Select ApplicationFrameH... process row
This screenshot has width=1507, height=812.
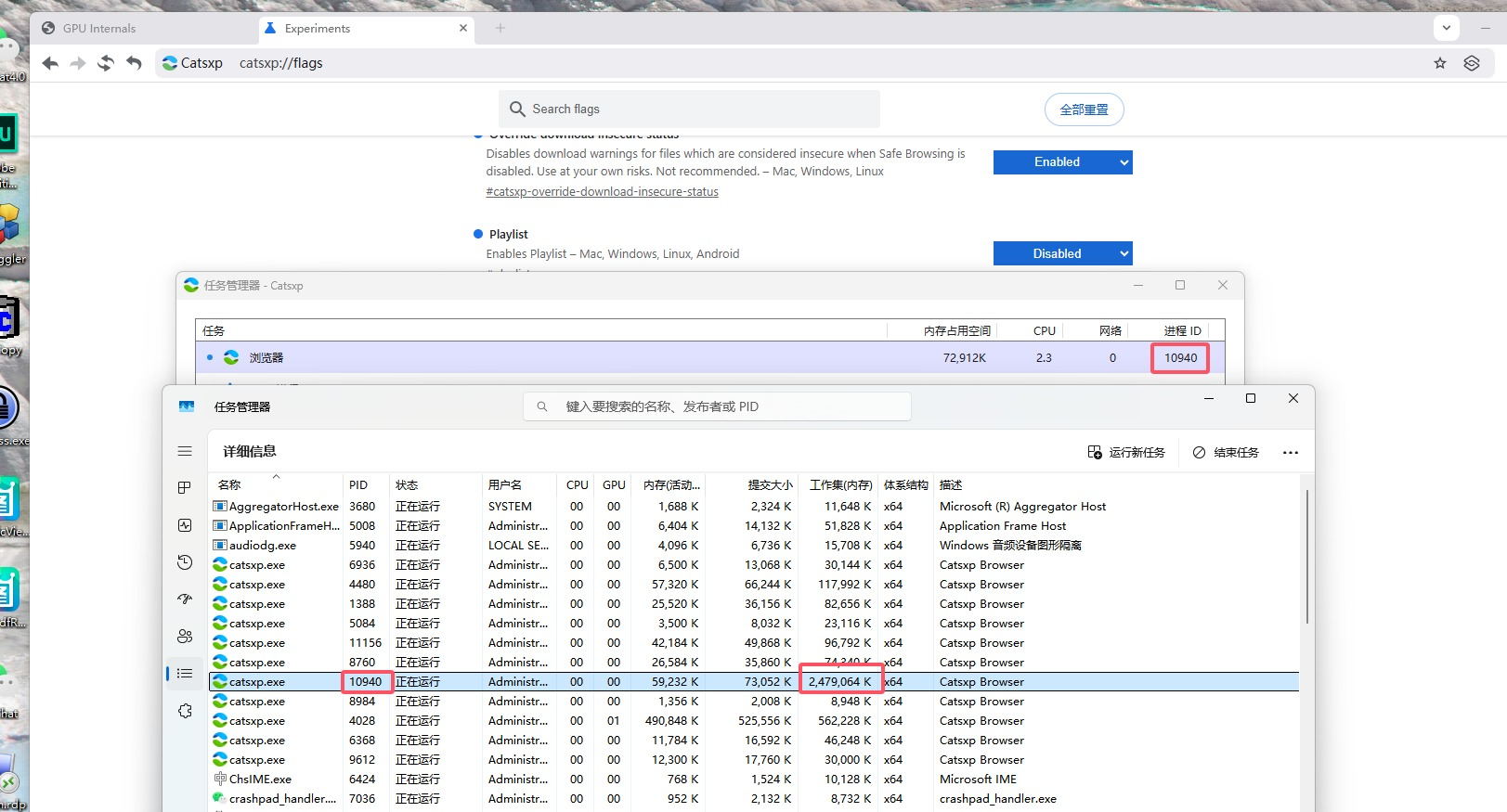tap(754, 525)
